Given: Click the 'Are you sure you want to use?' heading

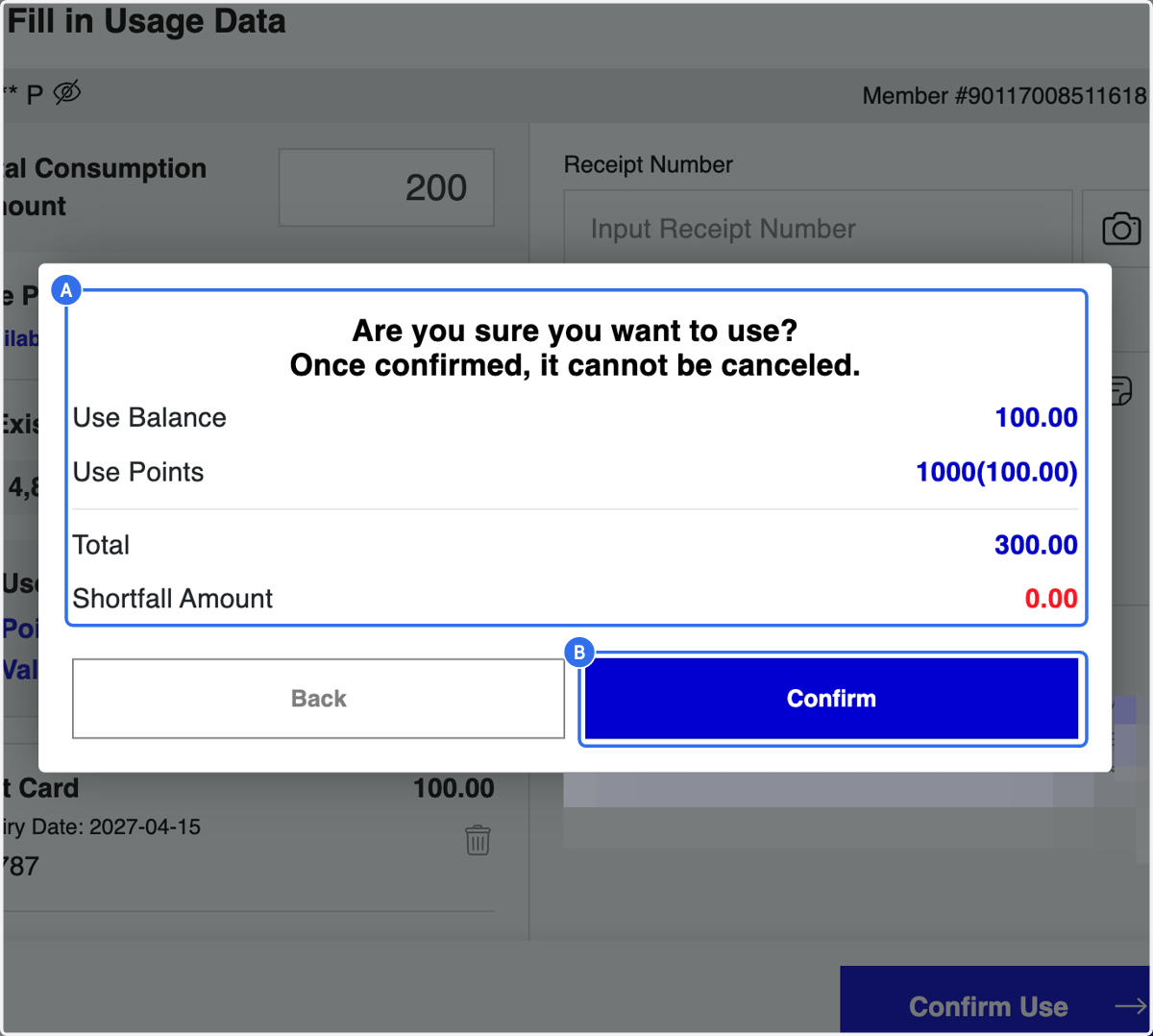Looking at the screenshot, I should [575, 331].
